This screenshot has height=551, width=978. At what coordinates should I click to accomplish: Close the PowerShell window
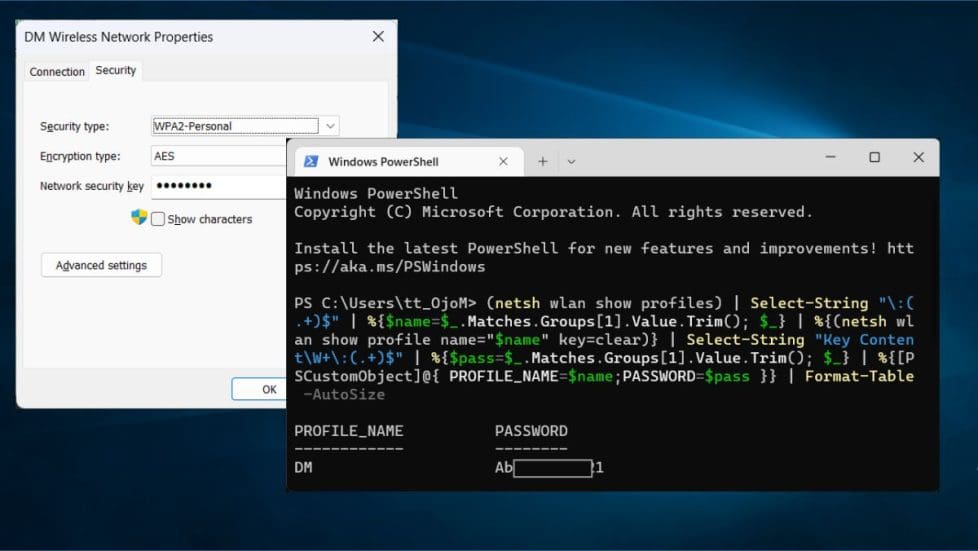pos(918,158)
